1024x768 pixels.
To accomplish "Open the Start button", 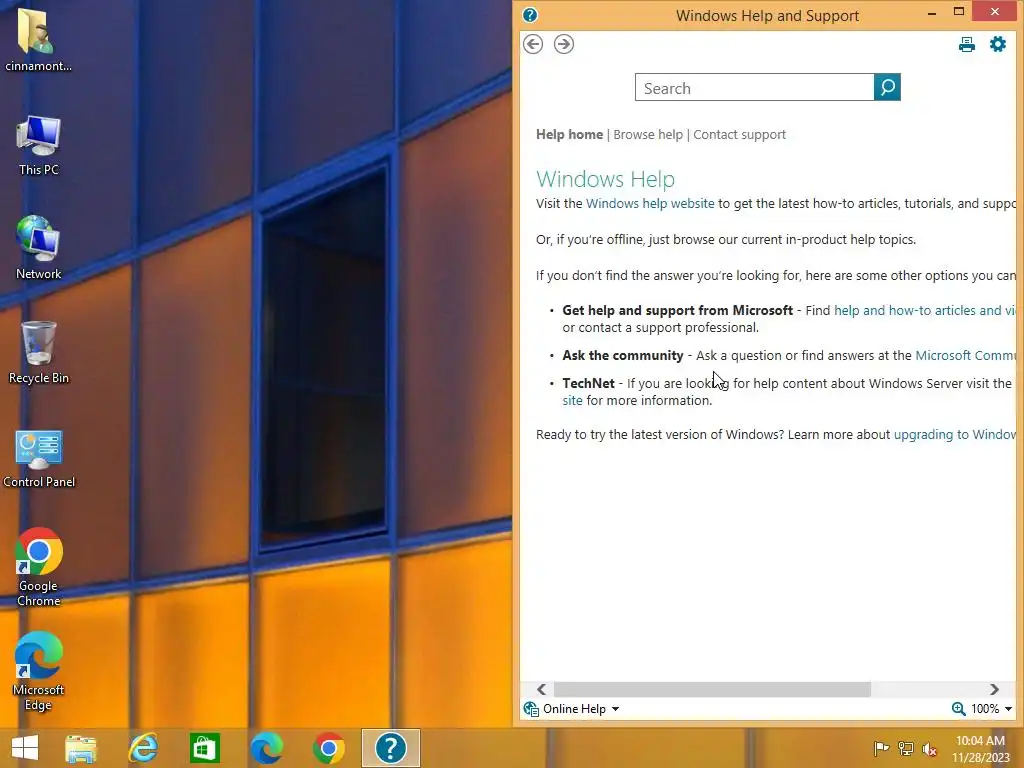I will [25, 748].
